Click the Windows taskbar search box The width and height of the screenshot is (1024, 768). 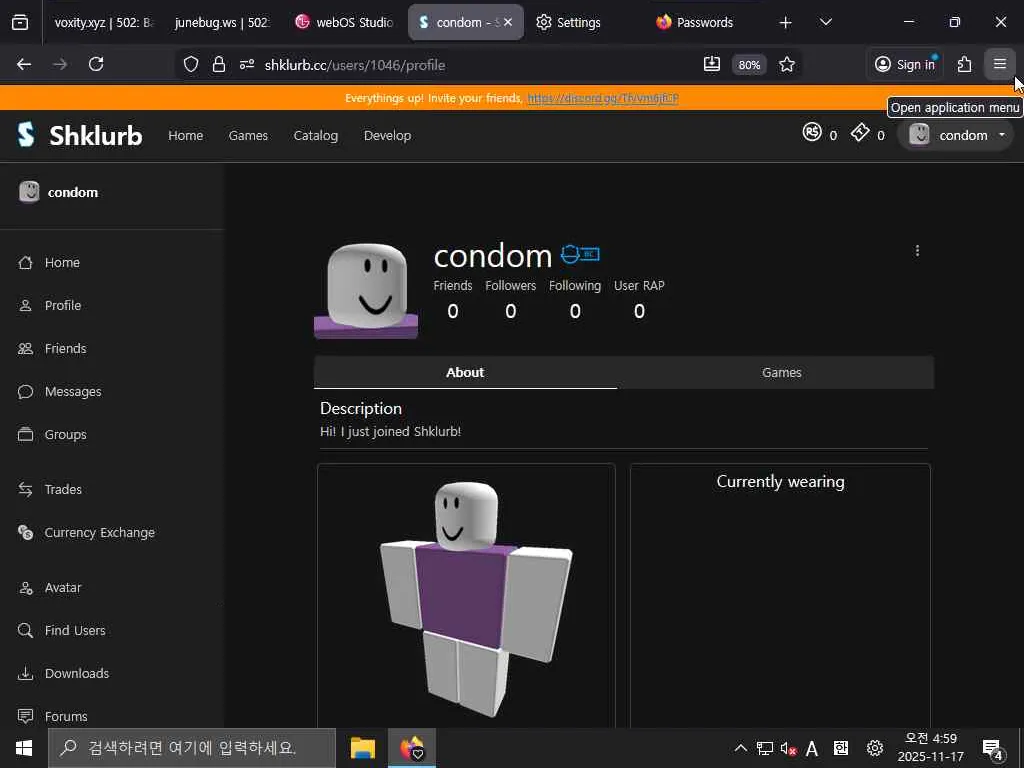point(192,748)
